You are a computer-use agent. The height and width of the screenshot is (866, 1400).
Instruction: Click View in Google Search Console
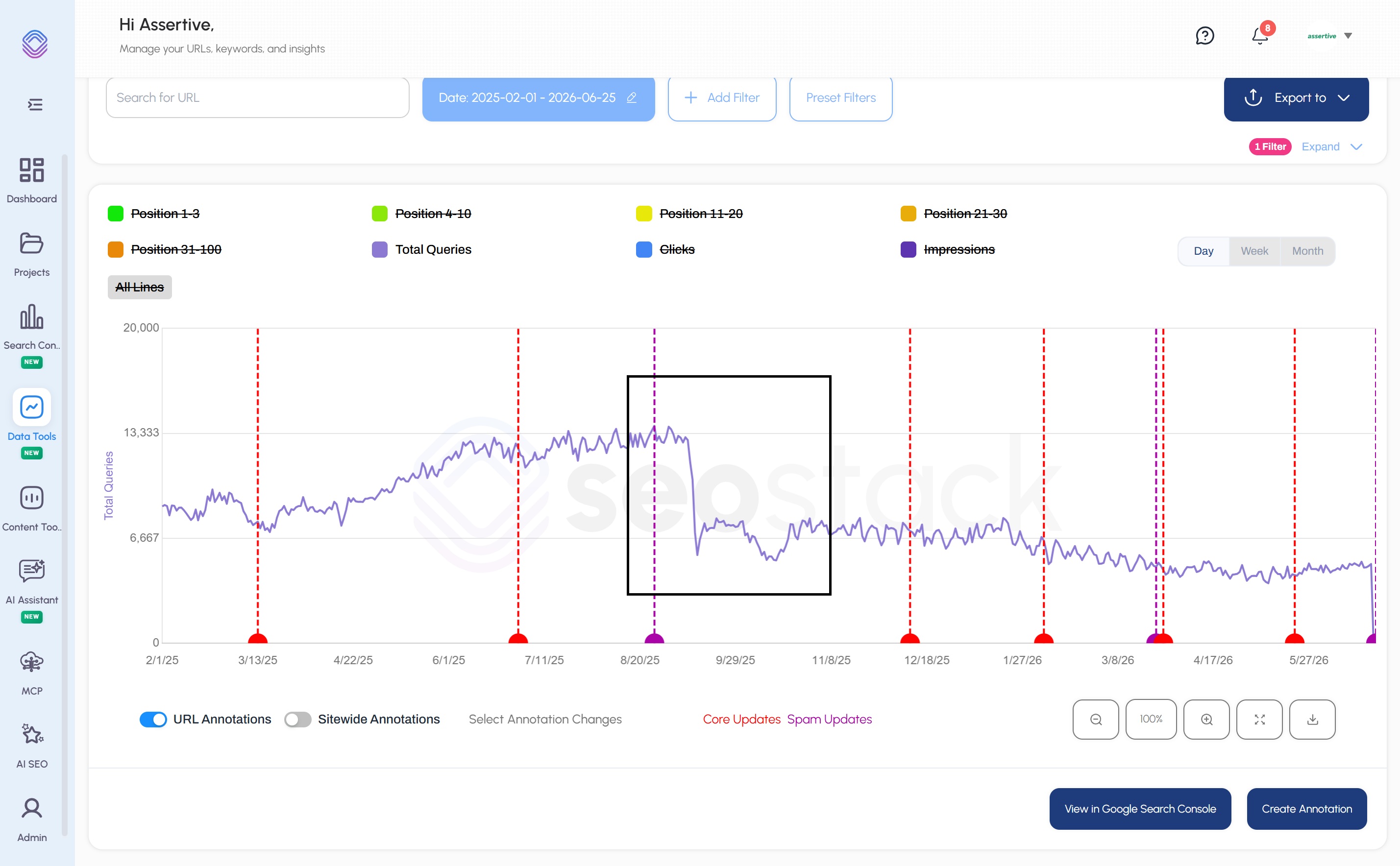(x=1140, y=809)
